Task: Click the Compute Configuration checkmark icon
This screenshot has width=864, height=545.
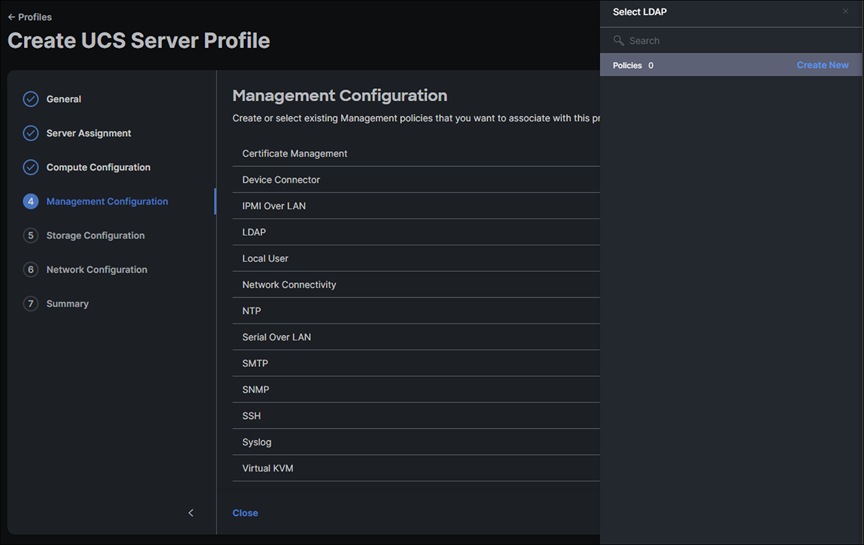Action: point(31,168)
